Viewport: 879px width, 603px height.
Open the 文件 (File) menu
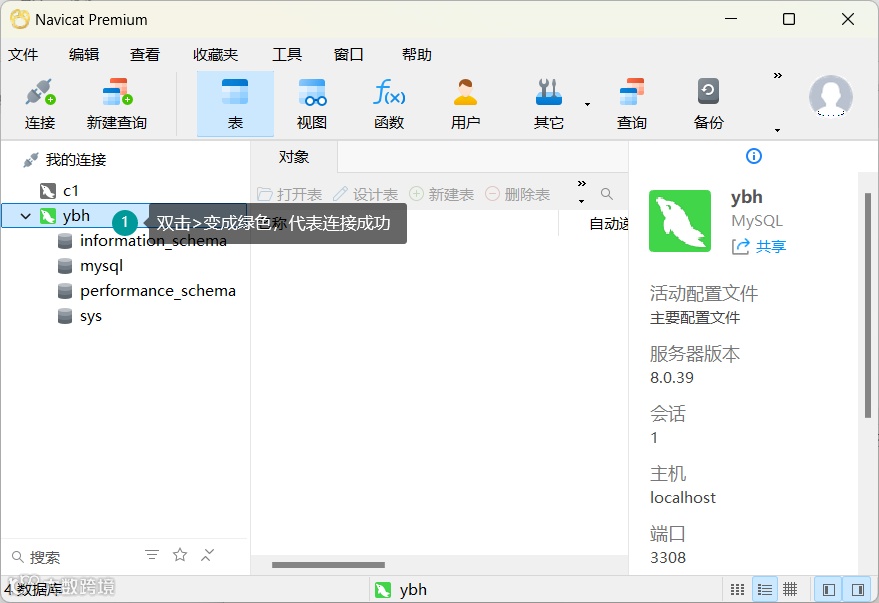coord(23,54)
